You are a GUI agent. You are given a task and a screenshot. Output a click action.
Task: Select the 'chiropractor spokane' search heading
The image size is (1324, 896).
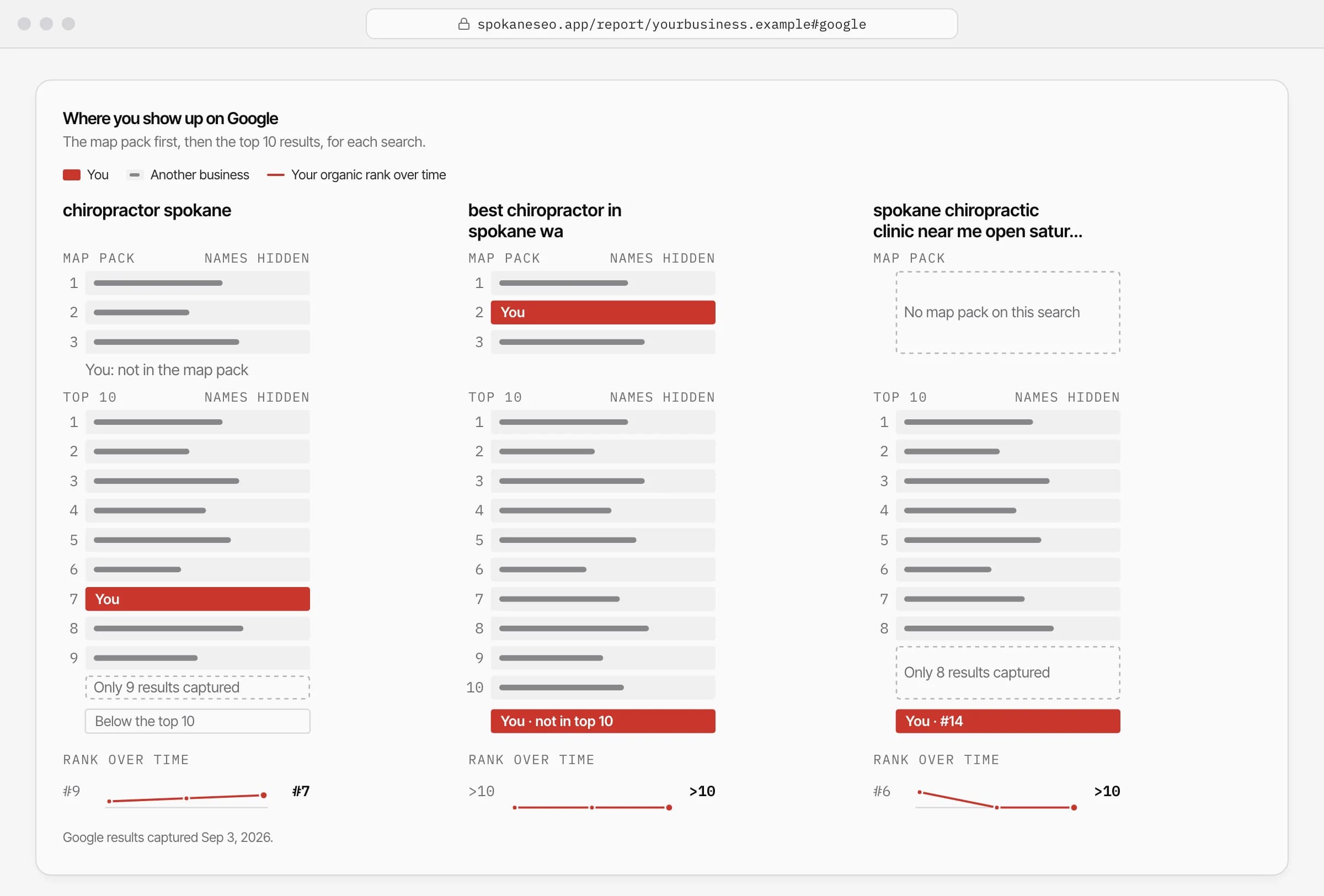point(147,210)
